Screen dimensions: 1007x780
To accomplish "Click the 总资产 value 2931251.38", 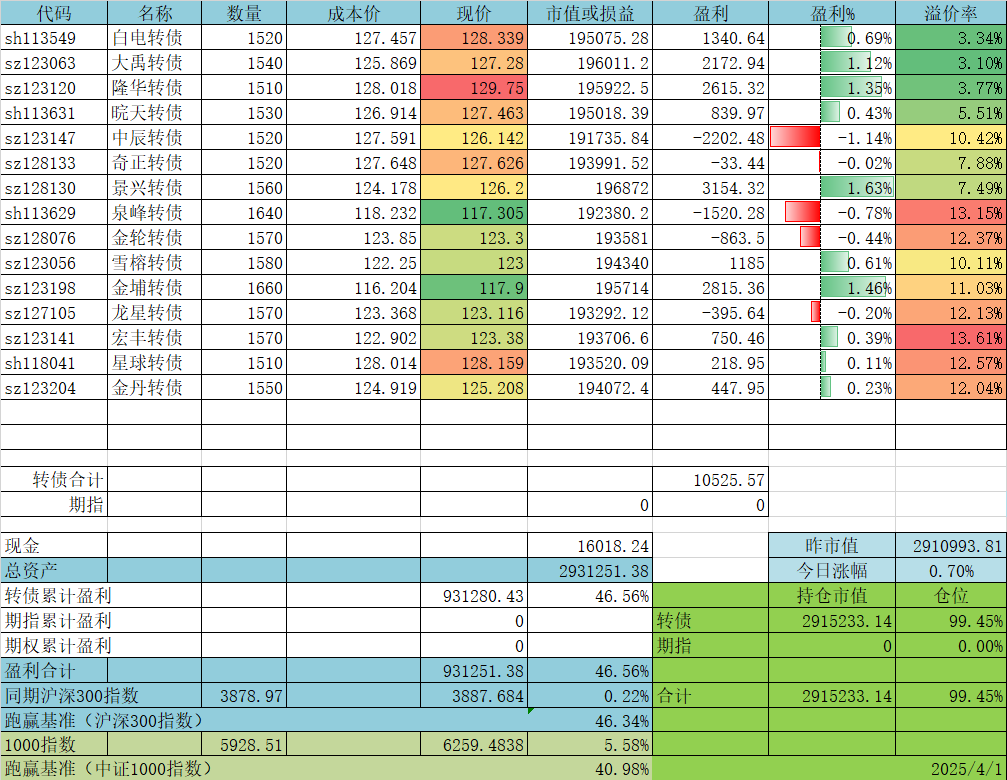I will coord(590,570).
